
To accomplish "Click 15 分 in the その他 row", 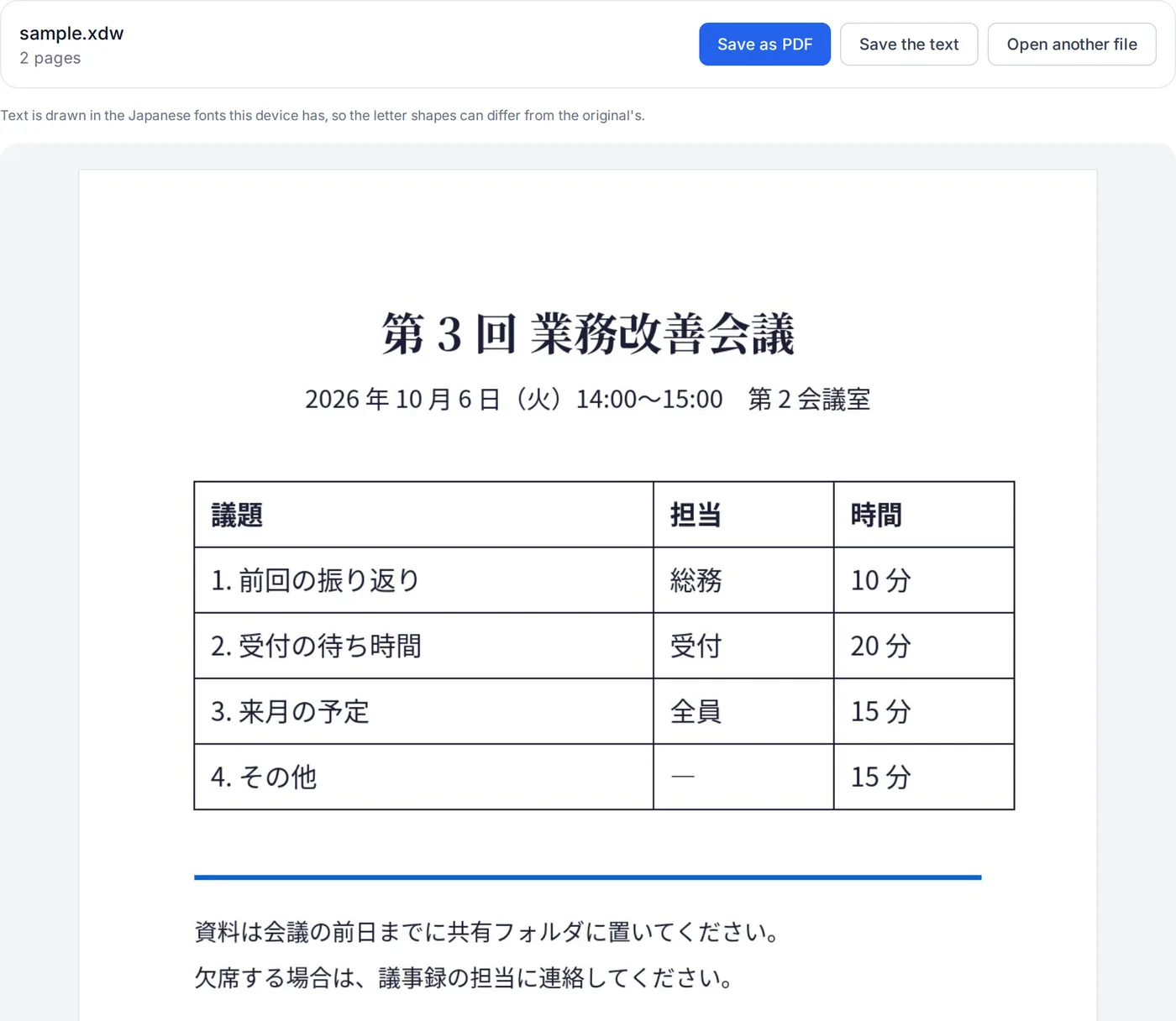I will coord(924,777).
